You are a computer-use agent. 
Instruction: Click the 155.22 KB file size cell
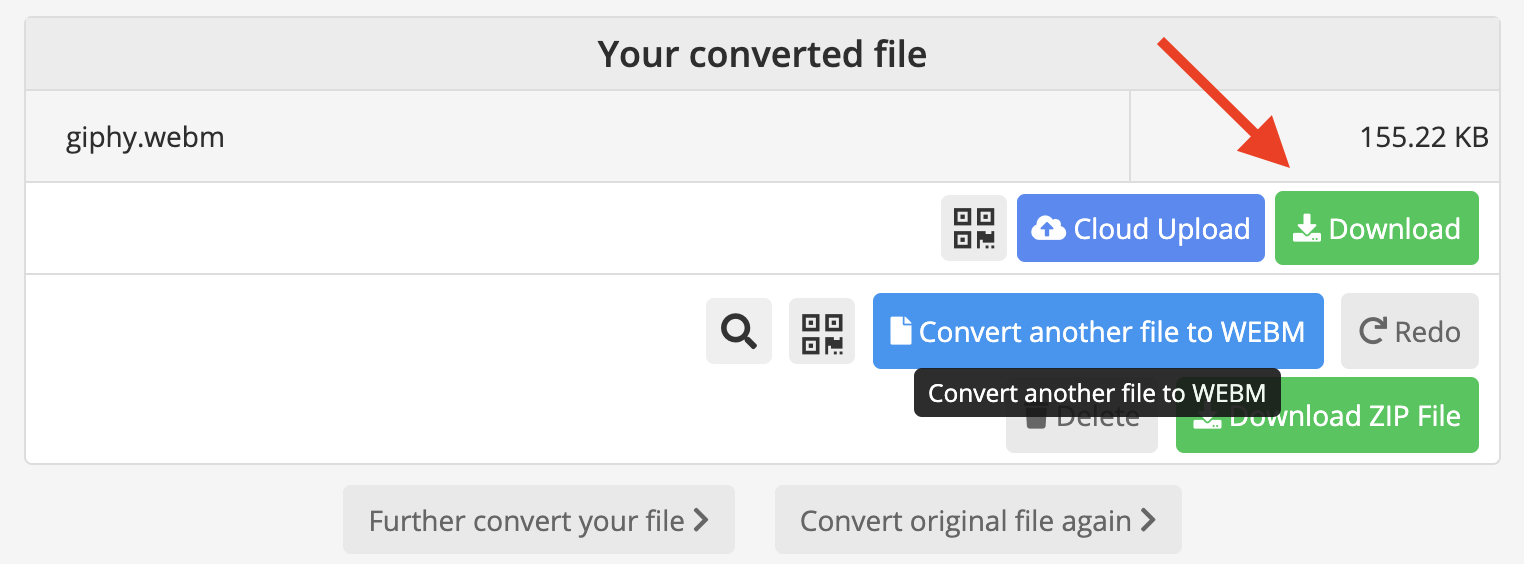[1423, 137]
